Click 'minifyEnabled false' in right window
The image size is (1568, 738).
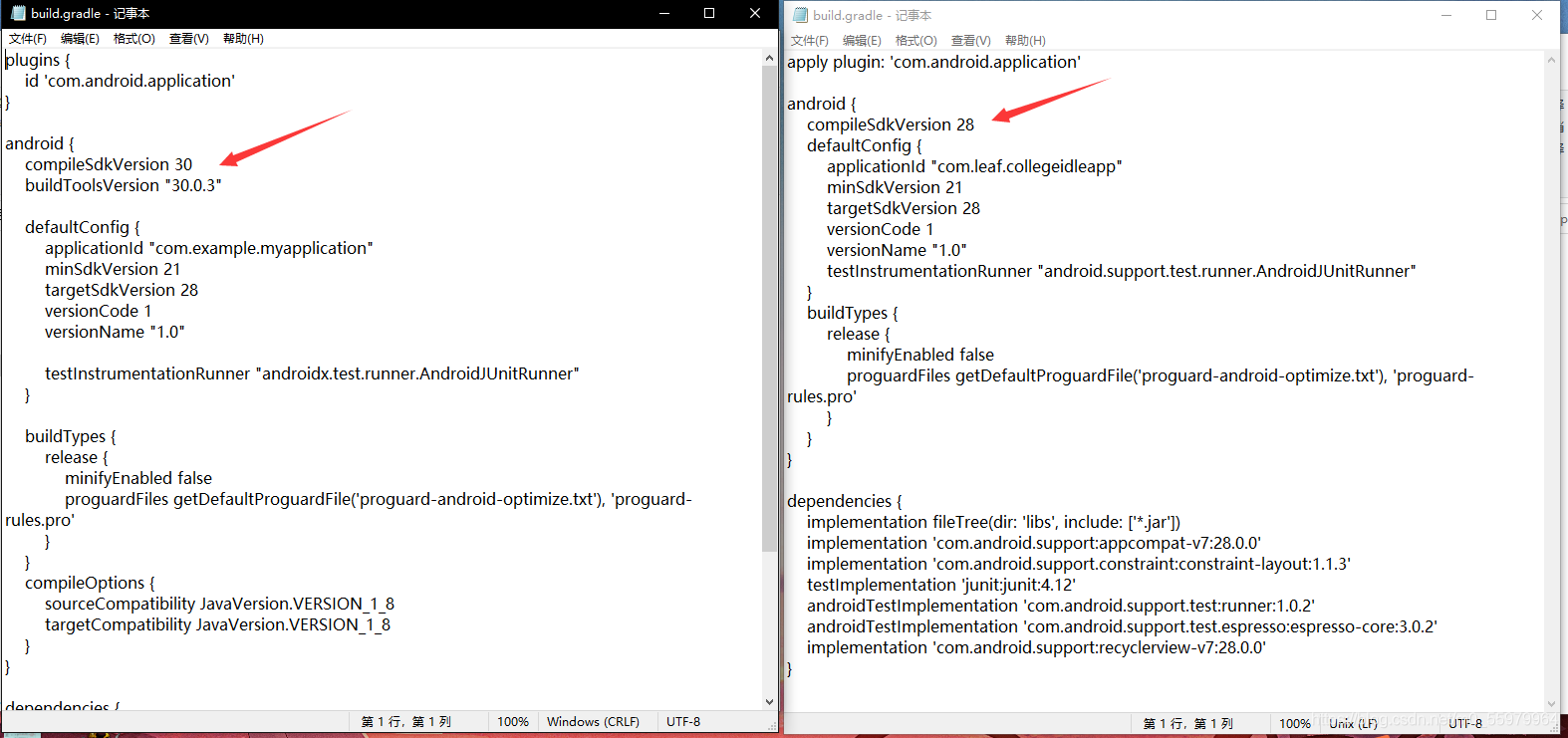coord(920,355)
